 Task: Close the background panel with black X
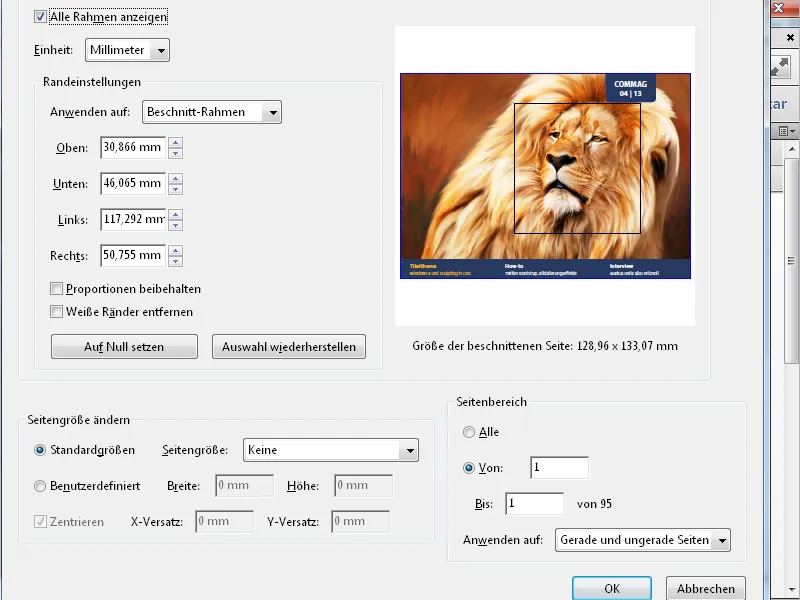[x=790, y=37]
